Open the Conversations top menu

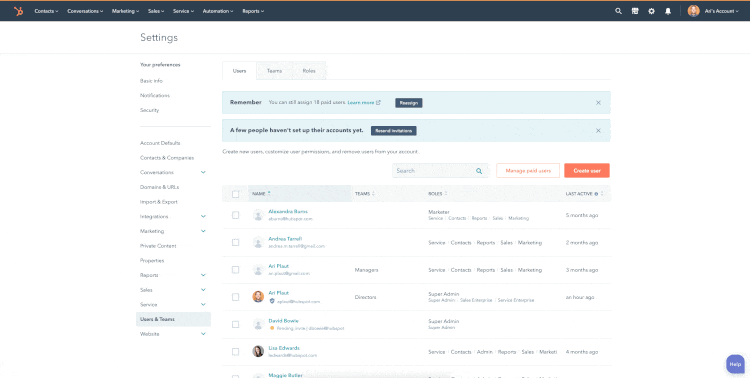tap(85, 11)
